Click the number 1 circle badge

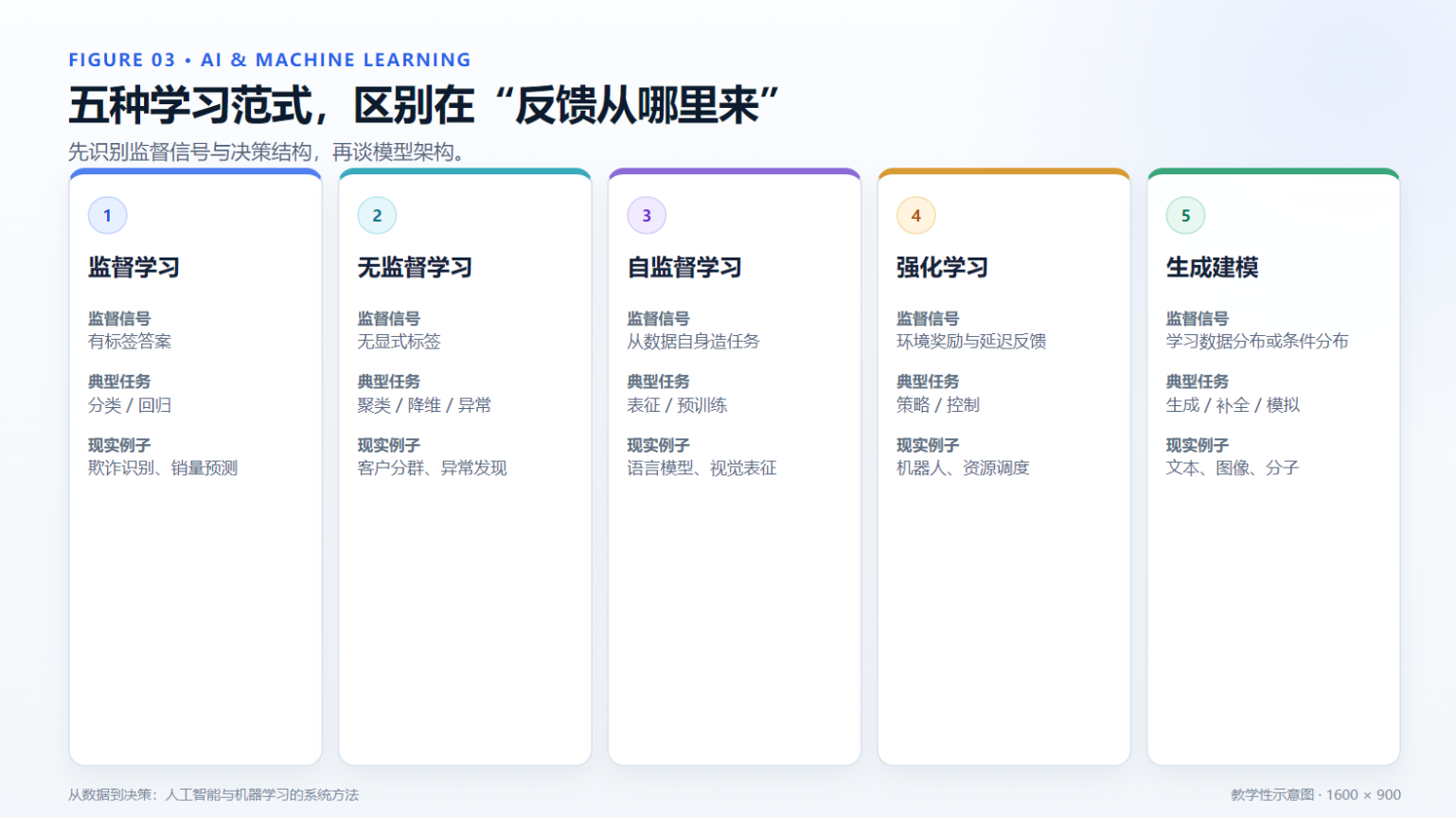[x=107, y=215]
